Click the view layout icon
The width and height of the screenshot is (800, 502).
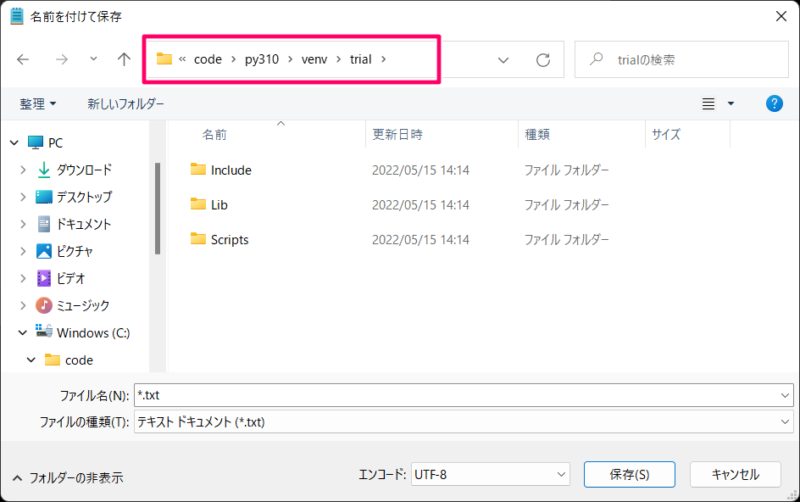pos(709,104)
